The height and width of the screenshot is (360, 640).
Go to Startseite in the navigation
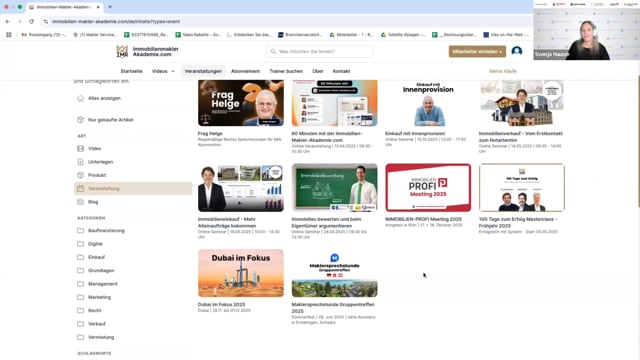coord(131,71)
